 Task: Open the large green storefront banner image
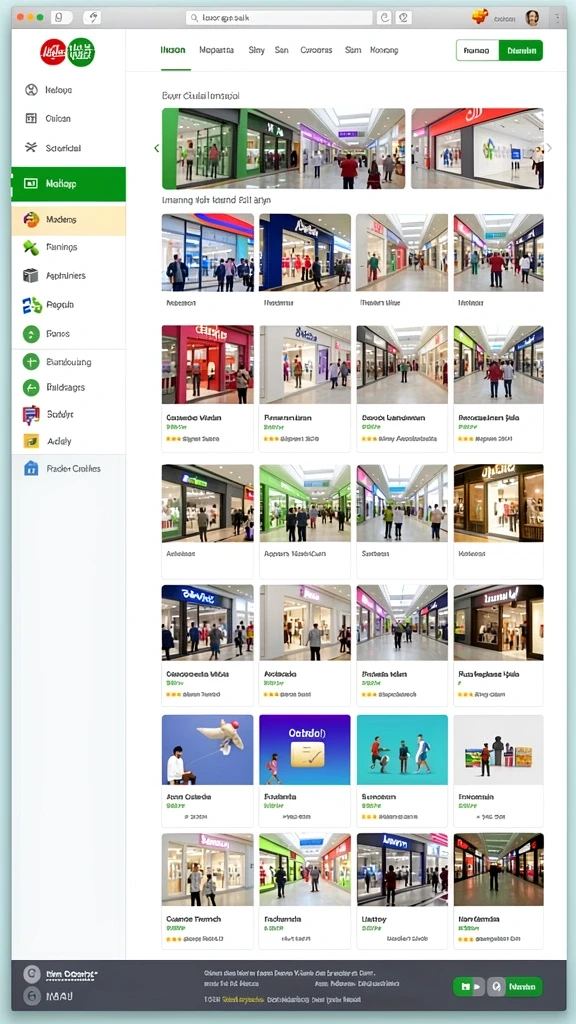click(x=283, y=148)
